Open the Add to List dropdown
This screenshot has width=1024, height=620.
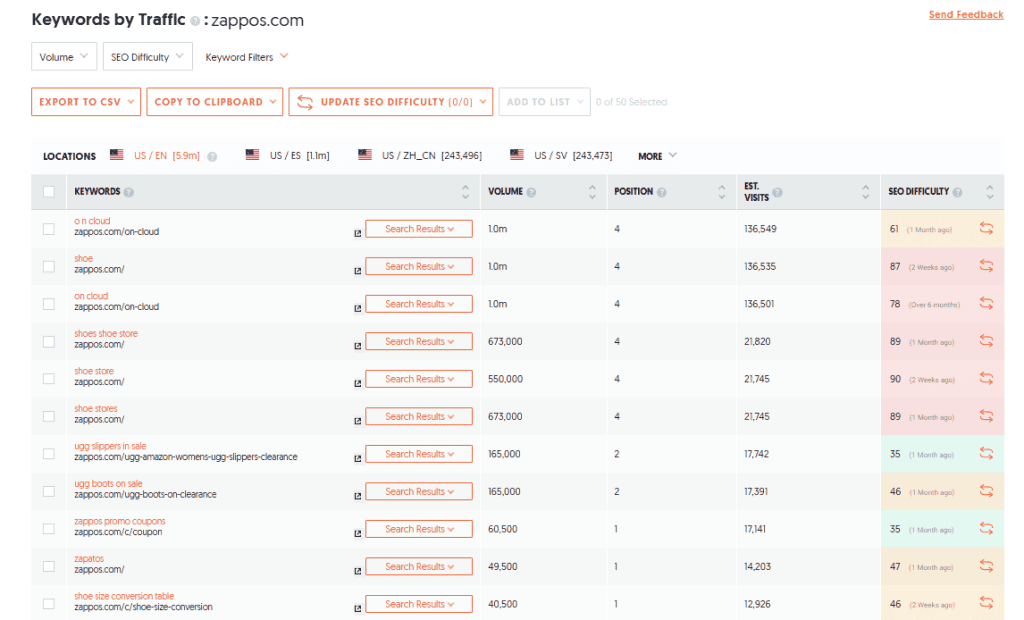[545, 102]
